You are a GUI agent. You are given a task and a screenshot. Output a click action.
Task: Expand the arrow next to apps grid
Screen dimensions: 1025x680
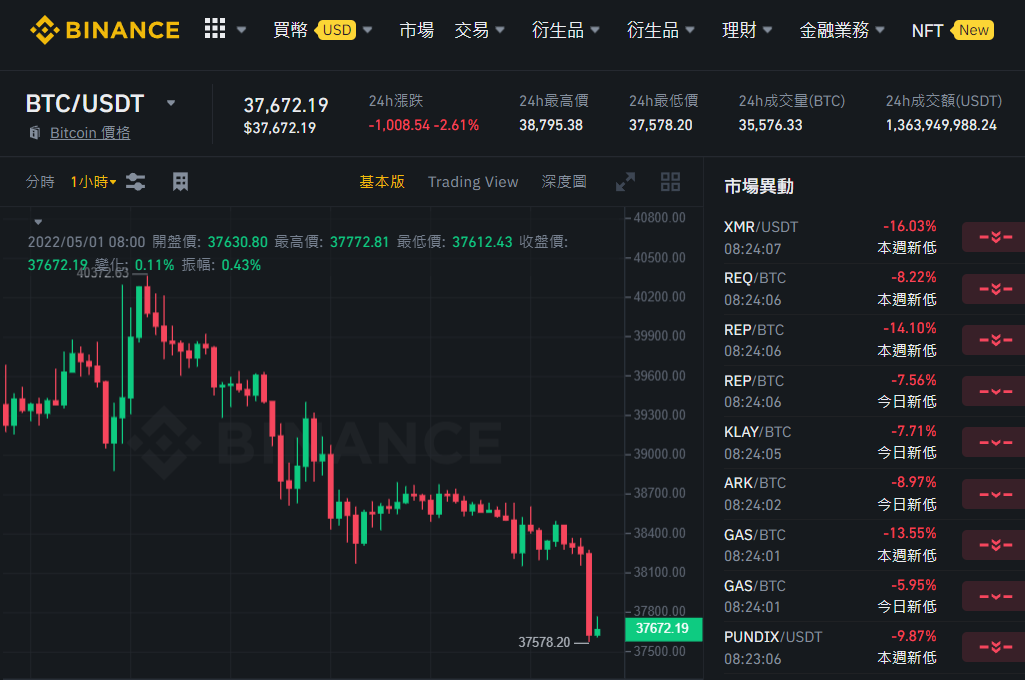click(241, 30)
